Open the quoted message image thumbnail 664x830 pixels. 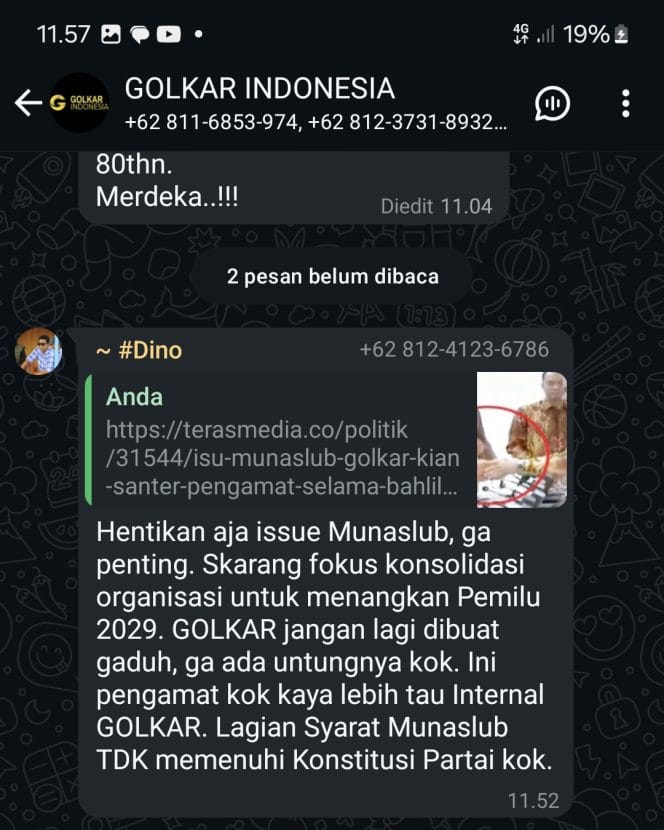coord(522,440)
